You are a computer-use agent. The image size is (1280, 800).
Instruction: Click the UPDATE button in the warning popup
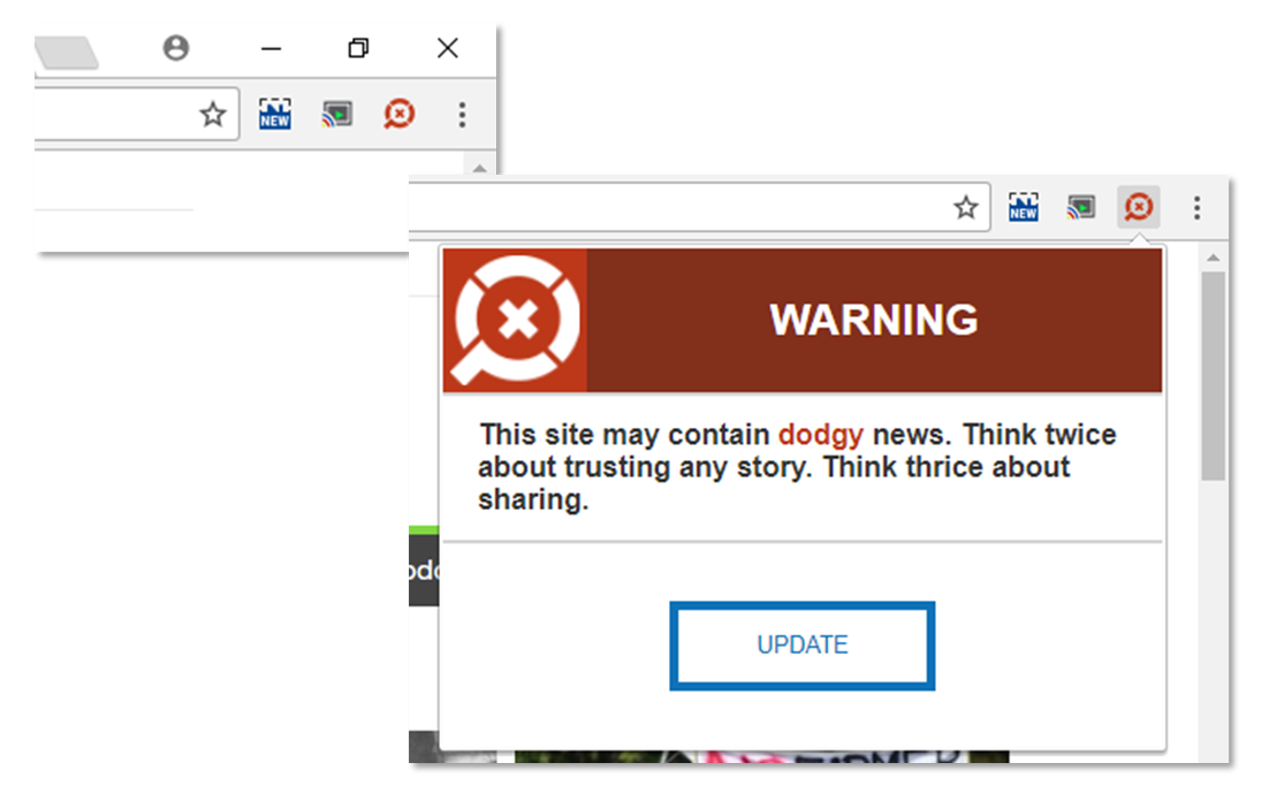click(x=802, y=645)
